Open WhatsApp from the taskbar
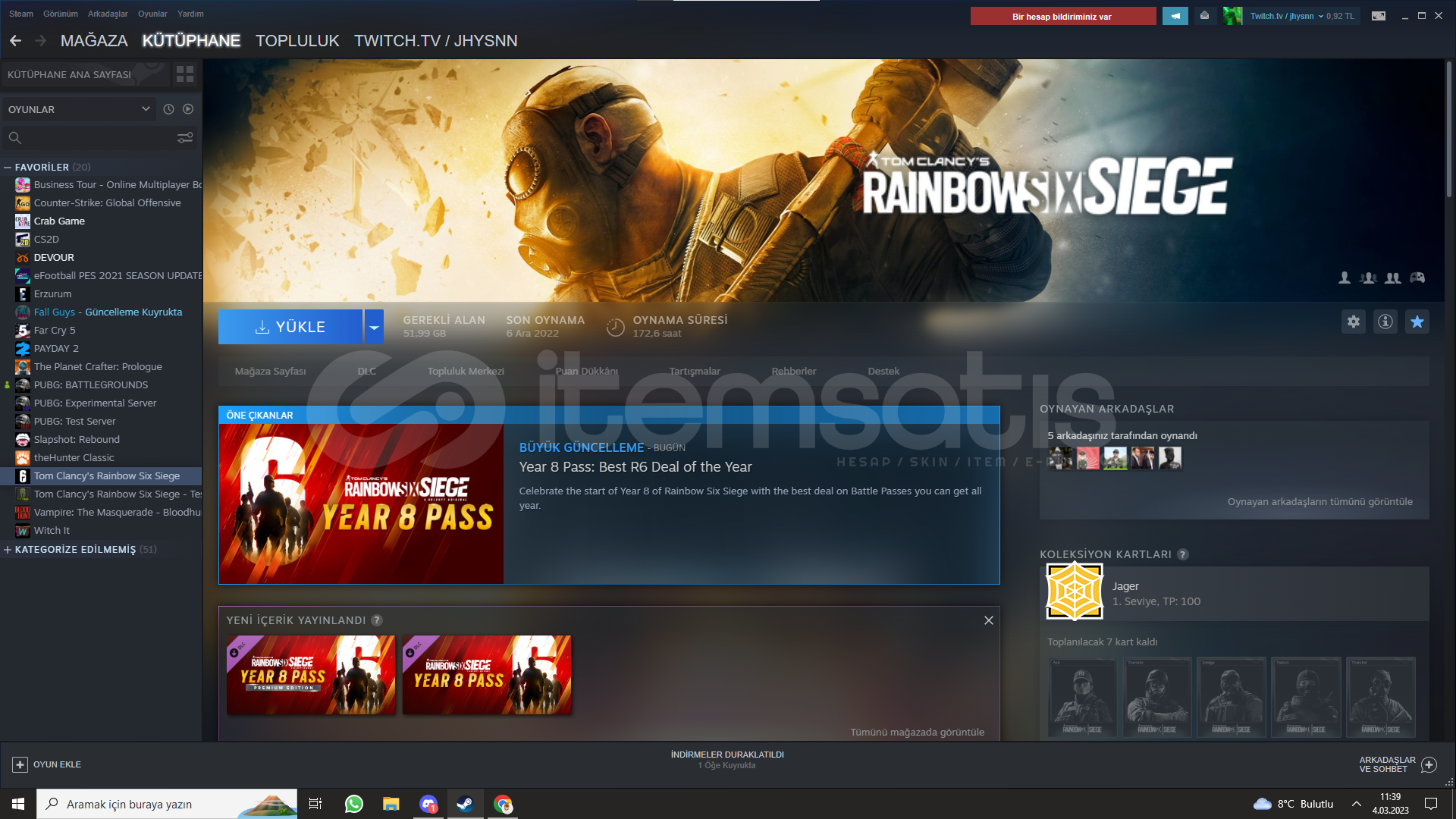 (354, 804)
